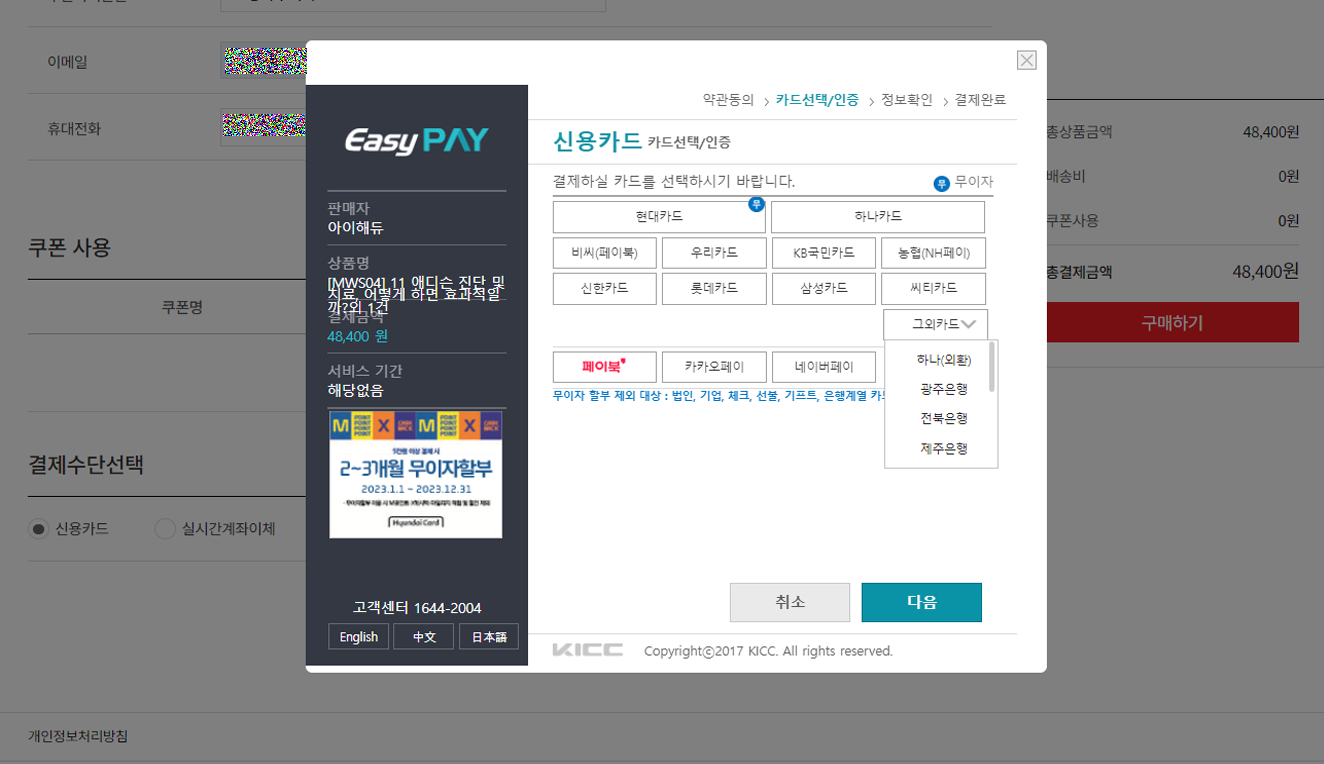
Task: Click the 무이자 할부 제외 대상 notice
Action: coord(719,396)
